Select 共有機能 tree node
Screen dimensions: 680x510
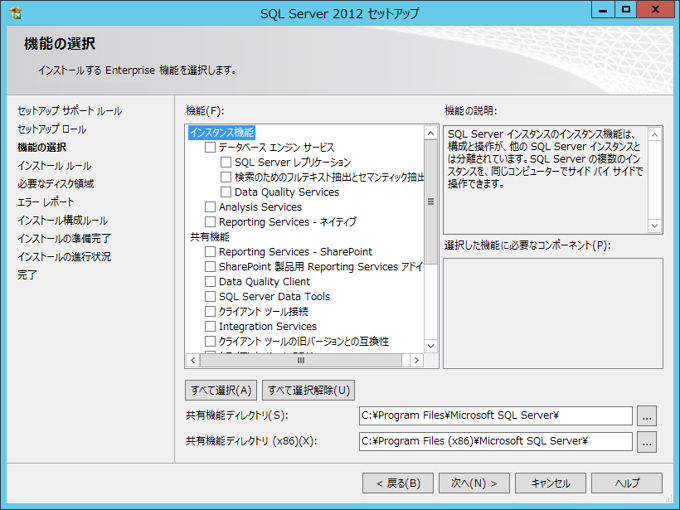pos(209,237)
